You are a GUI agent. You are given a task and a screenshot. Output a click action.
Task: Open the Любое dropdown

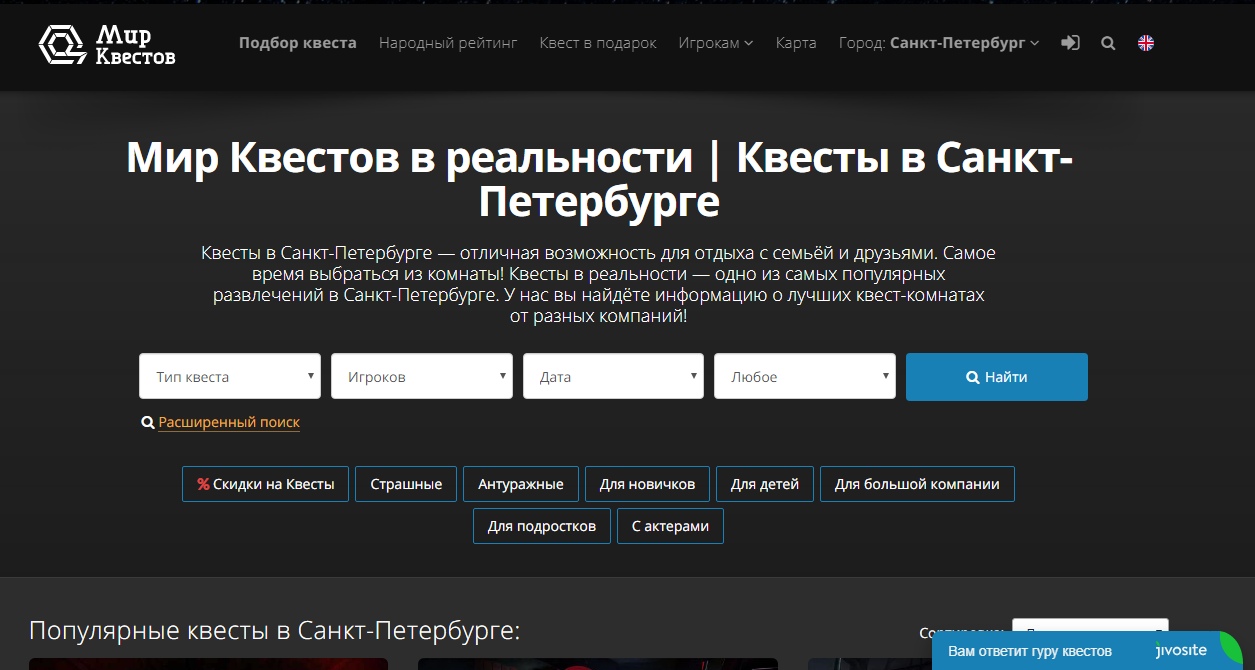point(805,377)
